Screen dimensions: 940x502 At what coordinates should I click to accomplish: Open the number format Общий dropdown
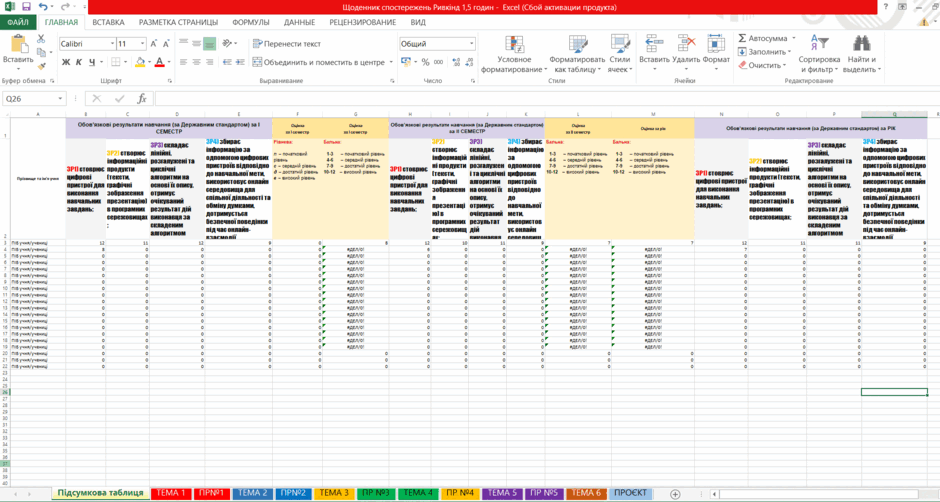tap(472, 44)
